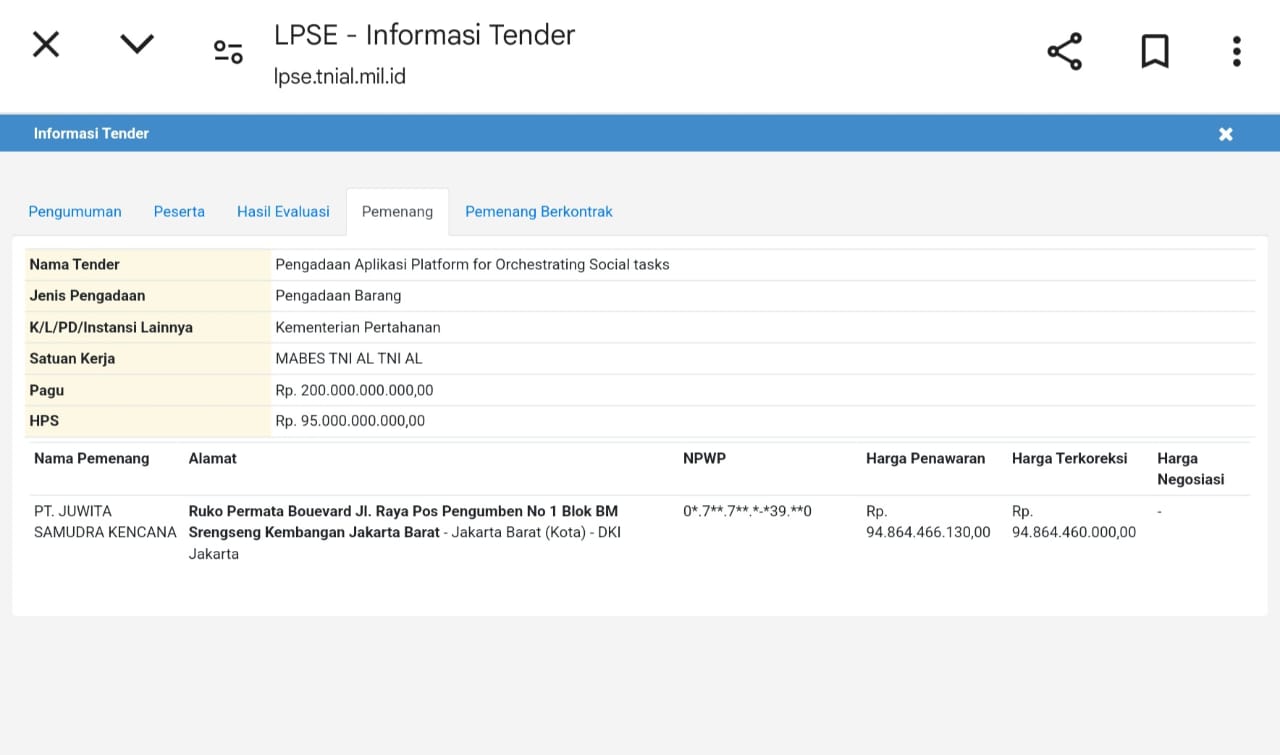1280x755 pixels.
Task: Click the page title LPSE - Informasi Tender
Action: (425, 35)
